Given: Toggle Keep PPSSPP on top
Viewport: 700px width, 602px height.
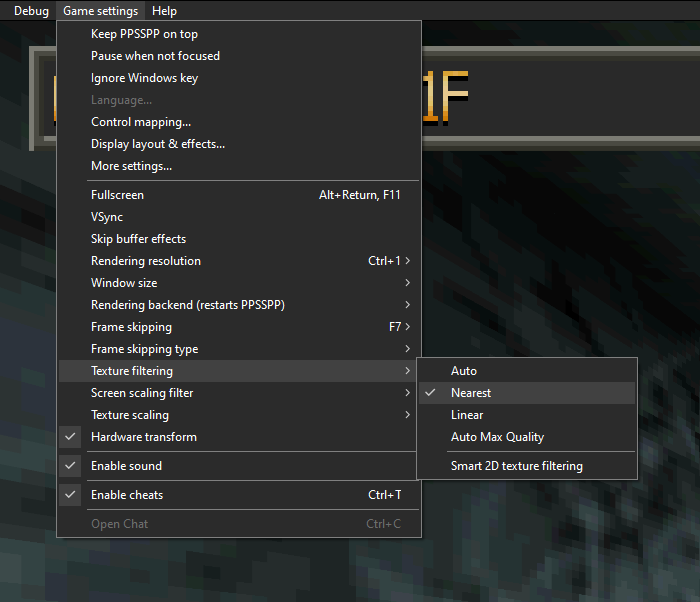Looking at the screenshot, I should tap(239, 34).
